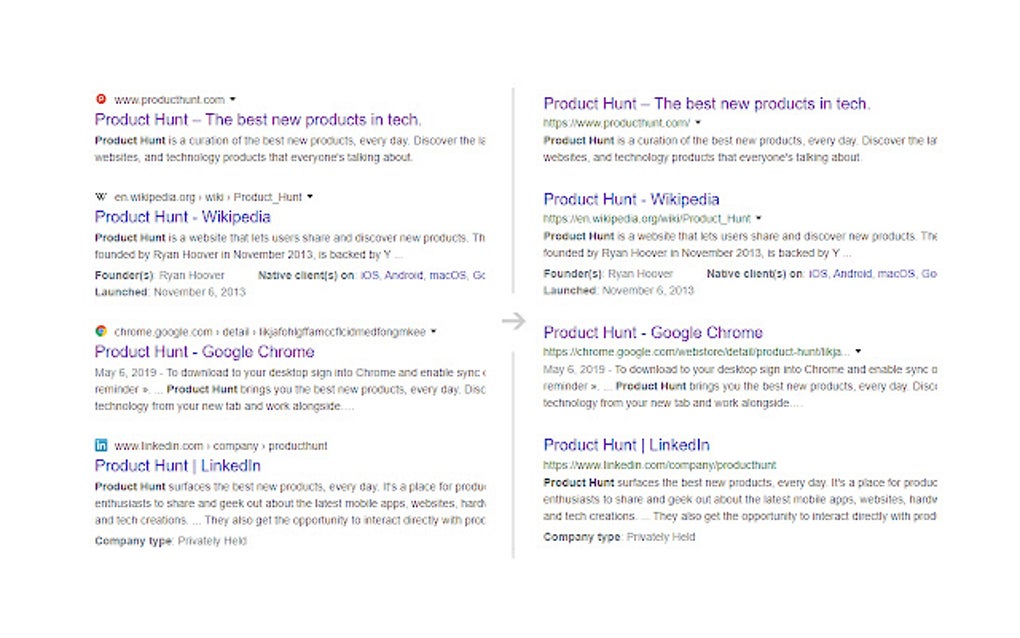Click the Product Hunt favicon
Viewport: 1020px width, 638px height.
tap(100, 100)
